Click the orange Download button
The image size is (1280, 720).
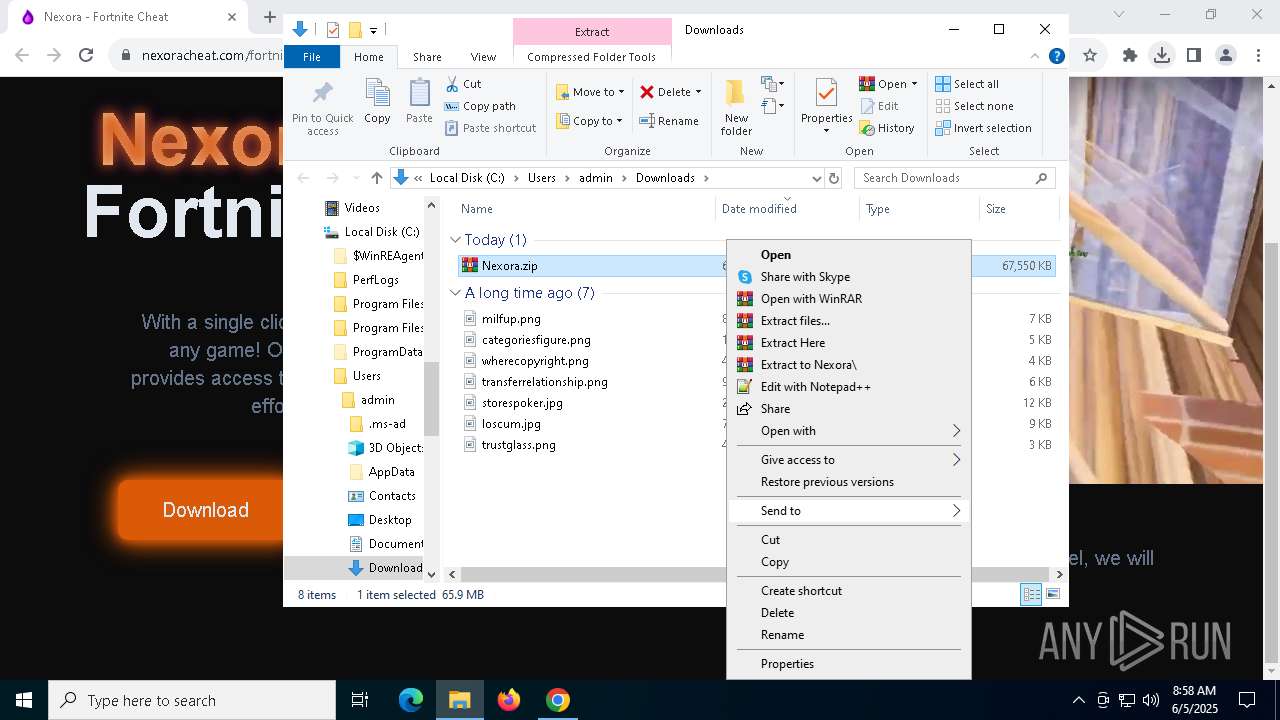point(205,510)
